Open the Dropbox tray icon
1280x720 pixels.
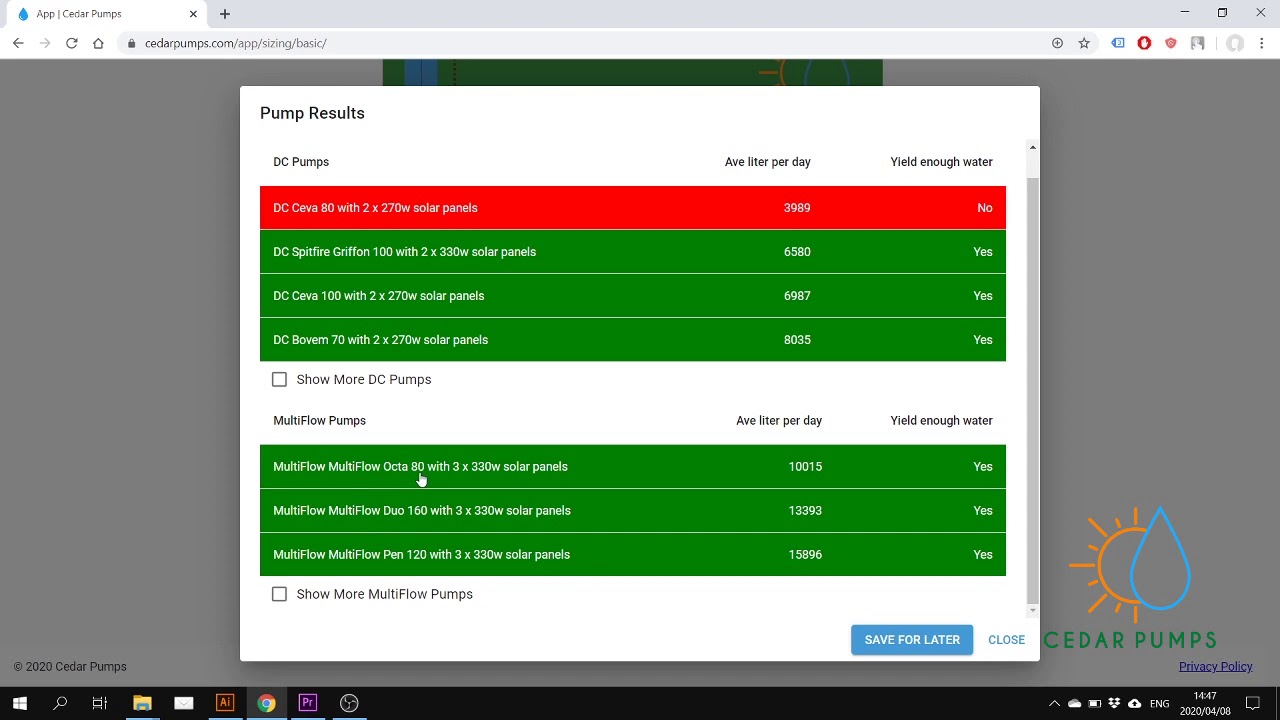[x=1114, y=704]
